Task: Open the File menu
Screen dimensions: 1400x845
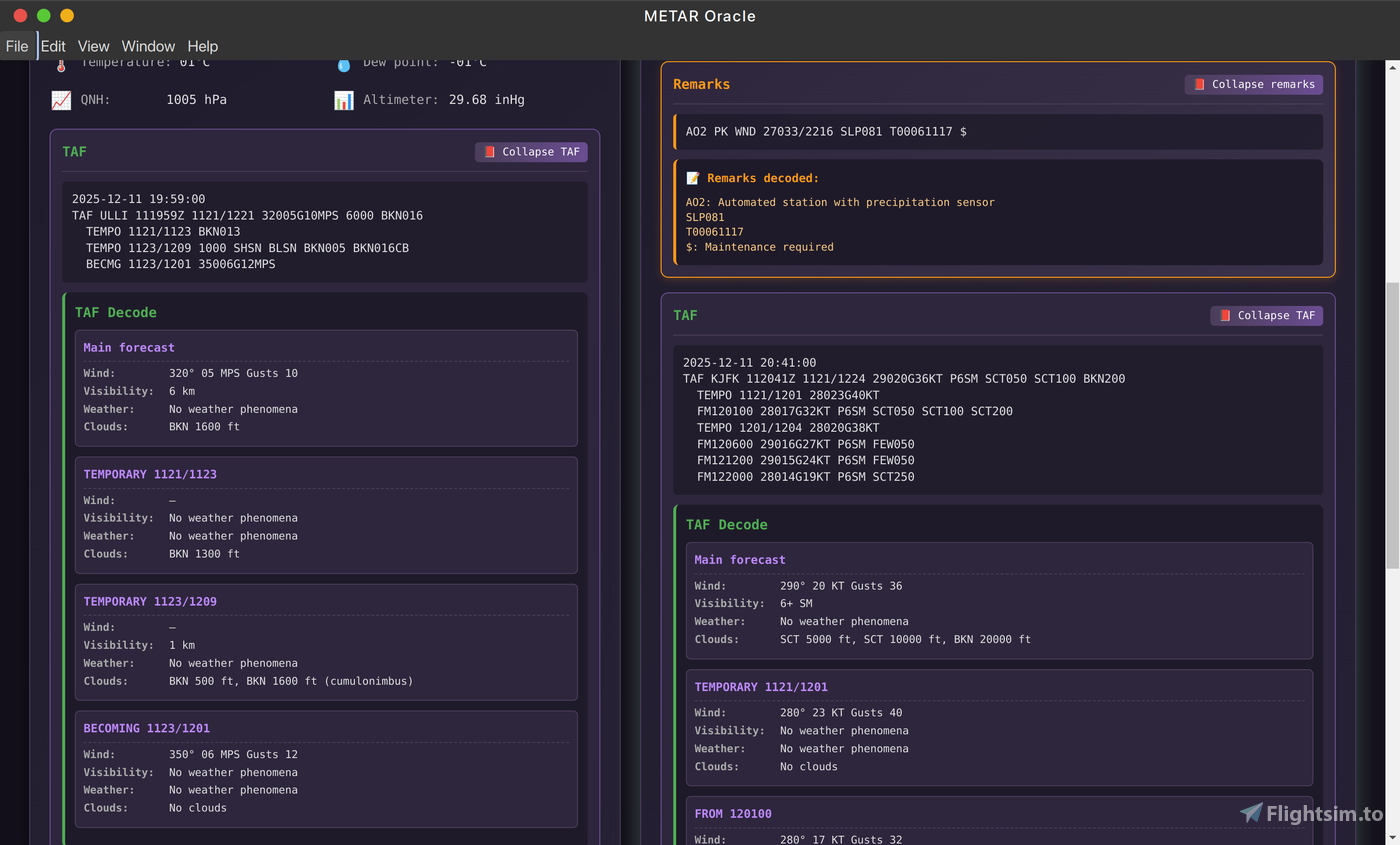Action: tap(17, 46)
